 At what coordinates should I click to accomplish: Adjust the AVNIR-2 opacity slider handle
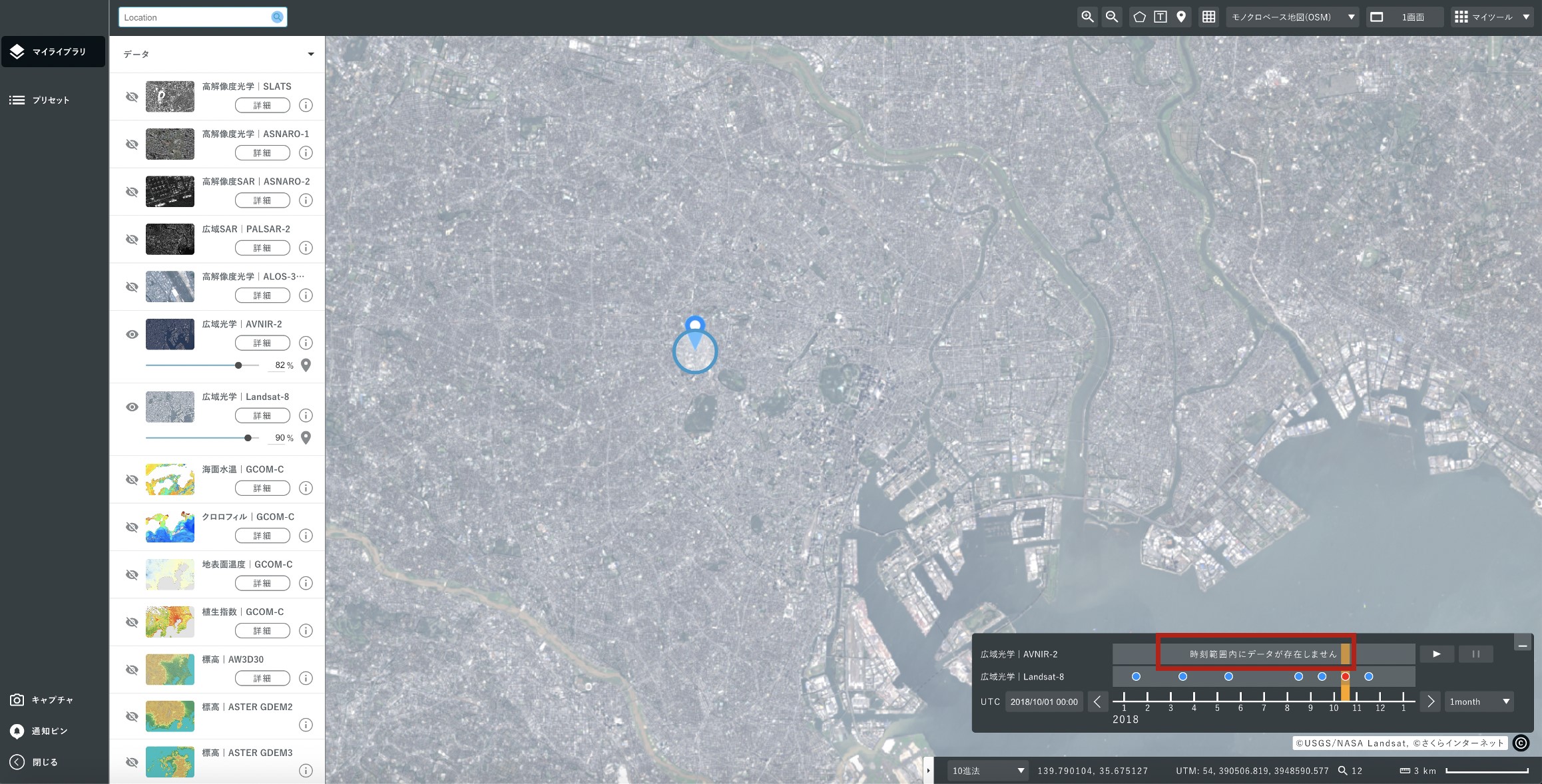(238, 365)
